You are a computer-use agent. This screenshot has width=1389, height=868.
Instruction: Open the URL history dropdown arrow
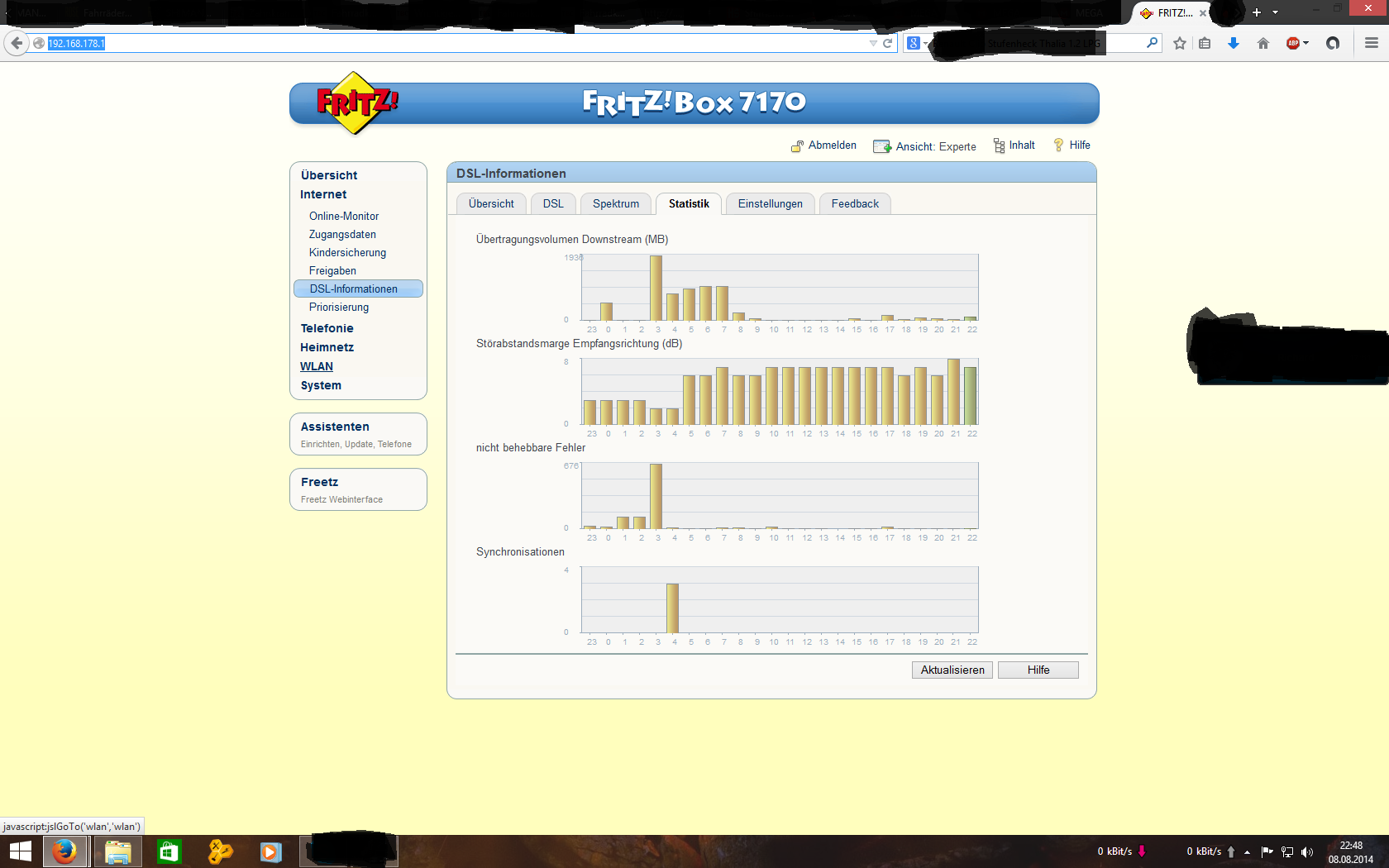tap(873, 43)
